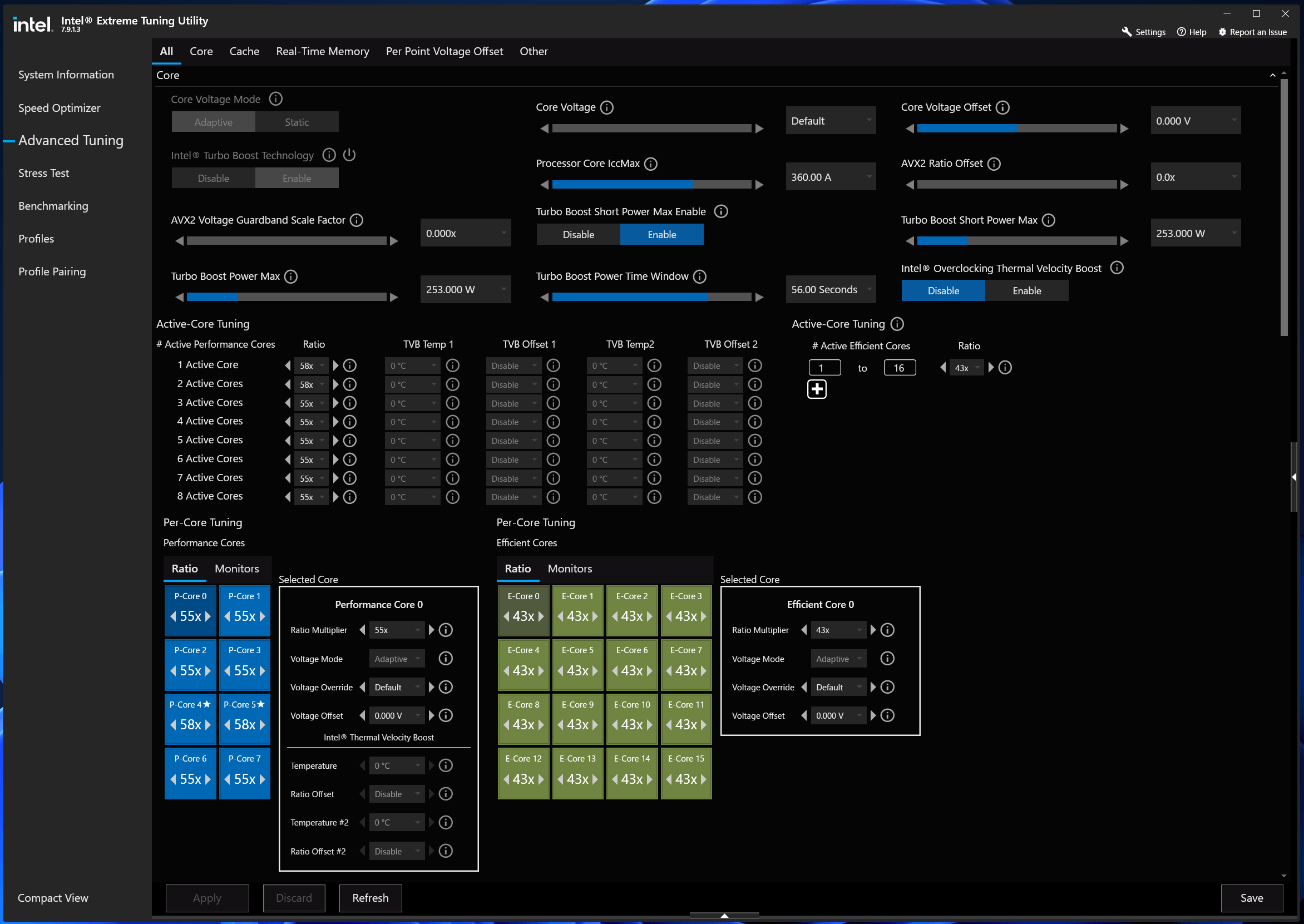Click the Apply button

(207, 898)
